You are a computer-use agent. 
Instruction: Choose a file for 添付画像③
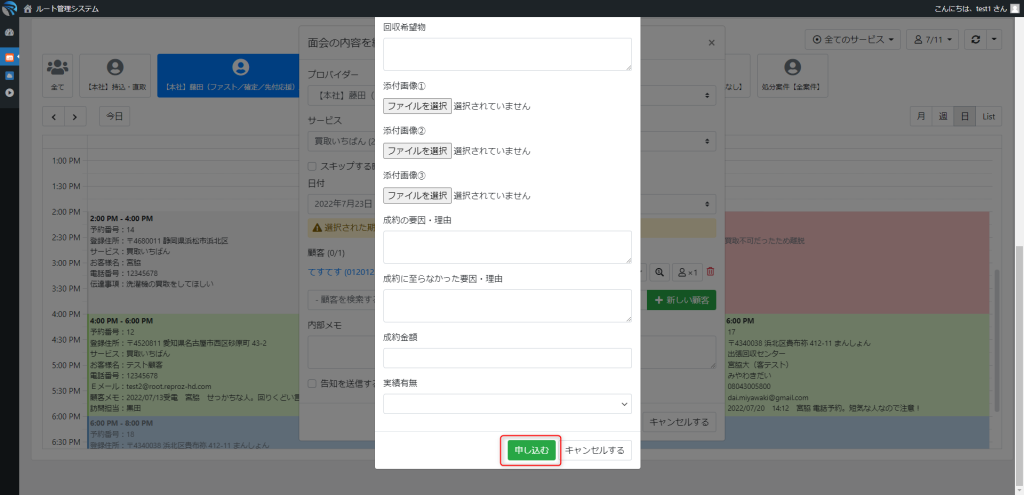(417, 195)
